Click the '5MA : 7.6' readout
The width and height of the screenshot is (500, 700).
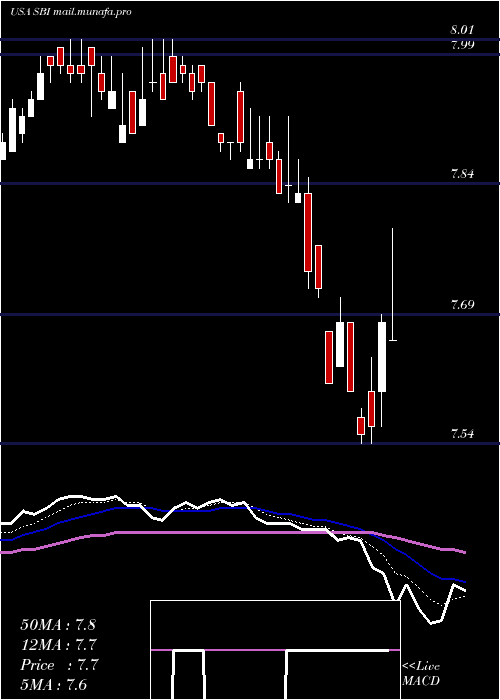coord(54,685)
